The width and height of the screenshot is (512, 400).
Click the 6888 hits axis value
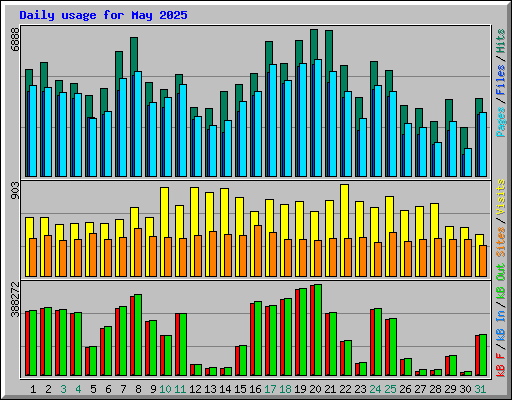click(15, 39)
